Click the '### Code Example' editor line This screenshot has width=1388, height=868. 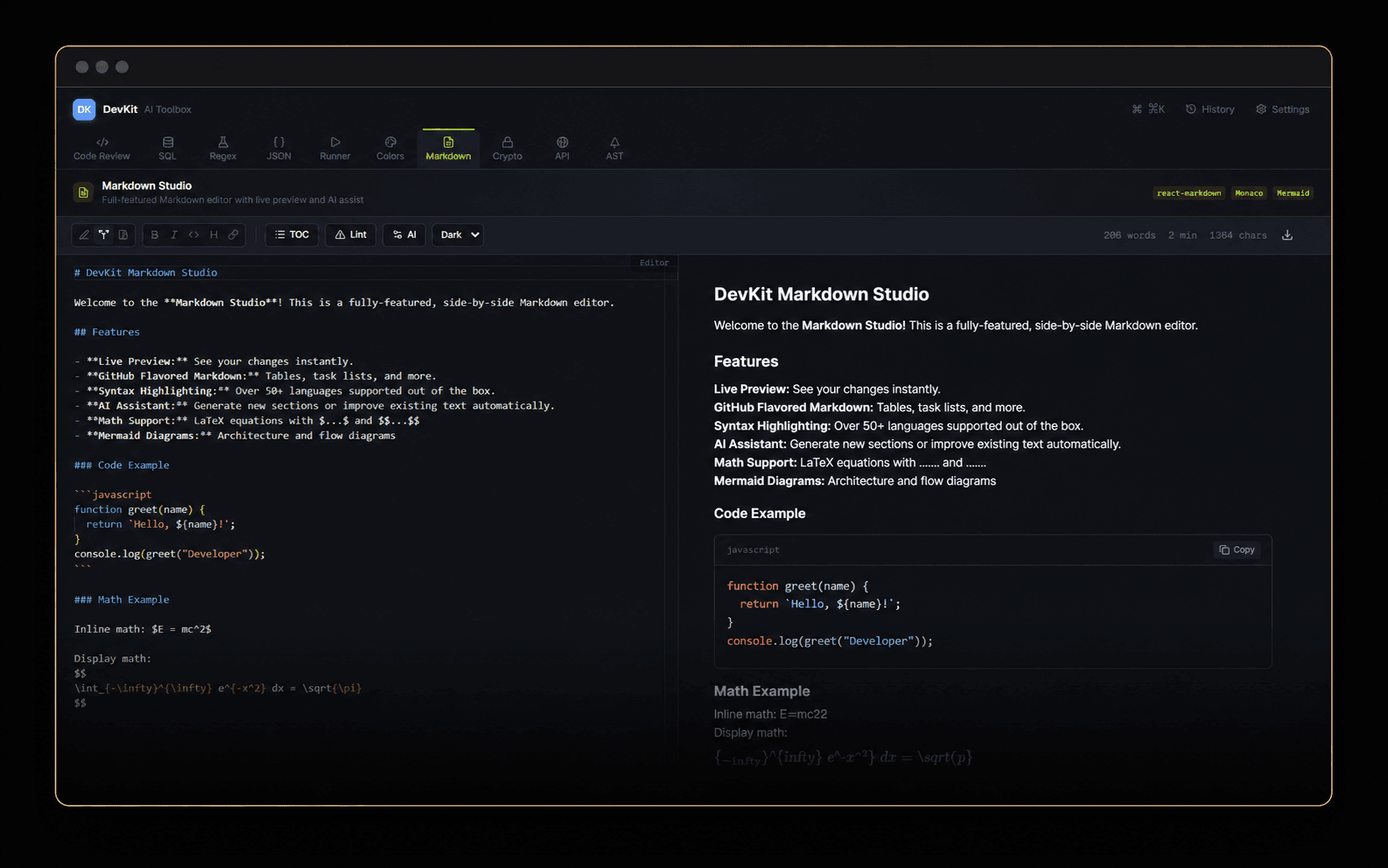coord(122,465)
